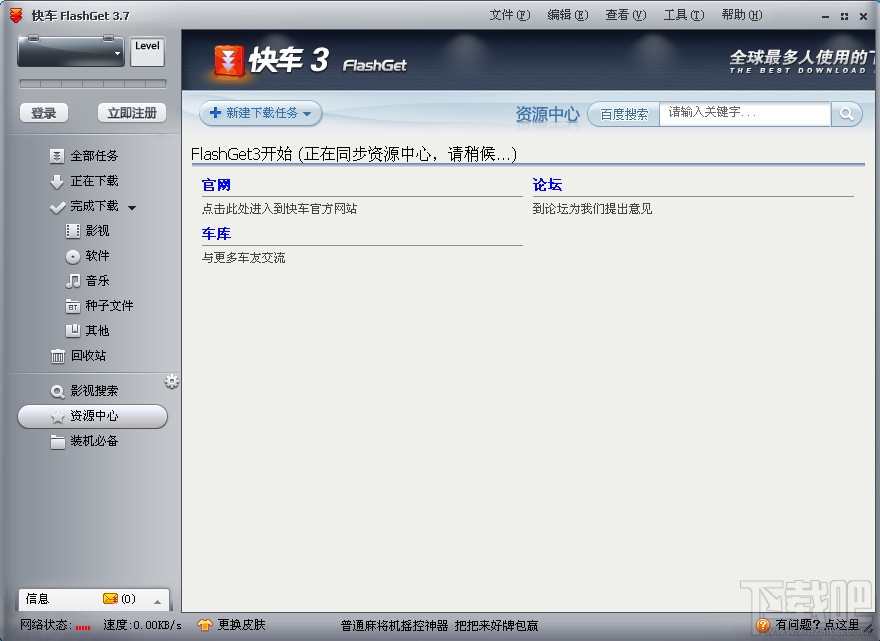The height and width of the screenshot is (641, 880).
Task: Open the File (文件) menu
Action: pyautogui.click(x=510, y=15)
